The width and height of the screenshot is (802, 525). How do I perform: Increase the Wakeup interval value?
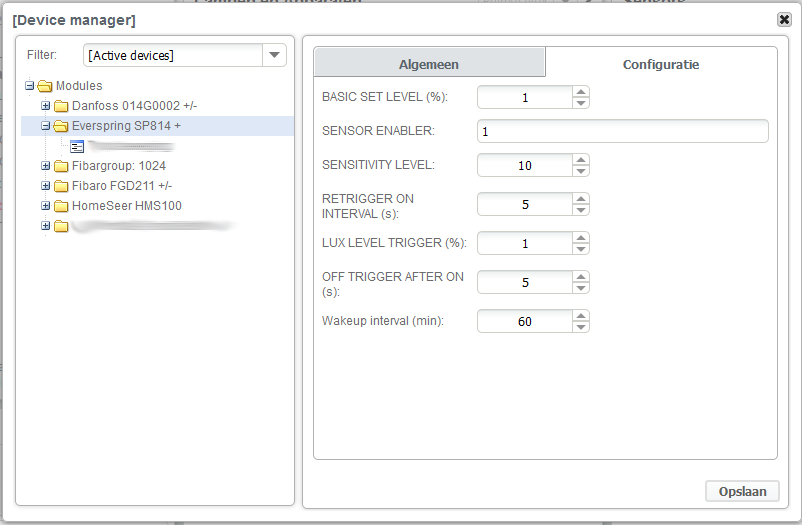point(581,316)
